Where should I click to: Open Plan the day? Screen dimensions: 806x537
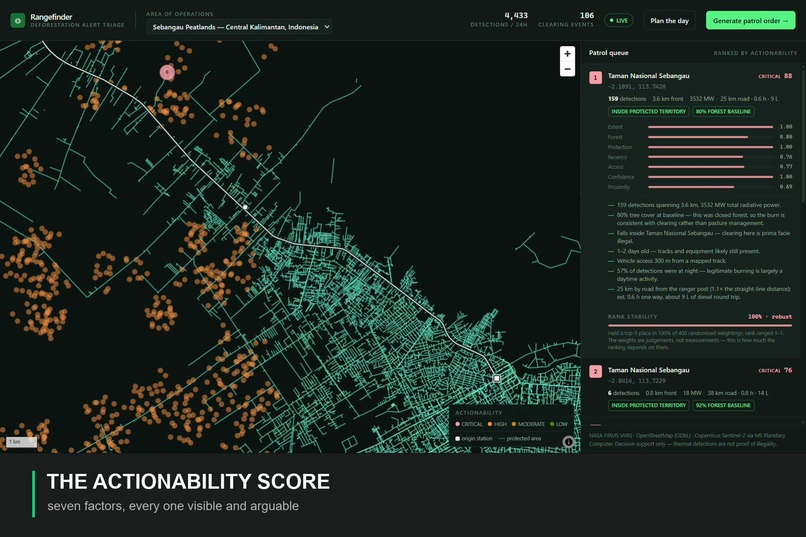pos(669,21)
